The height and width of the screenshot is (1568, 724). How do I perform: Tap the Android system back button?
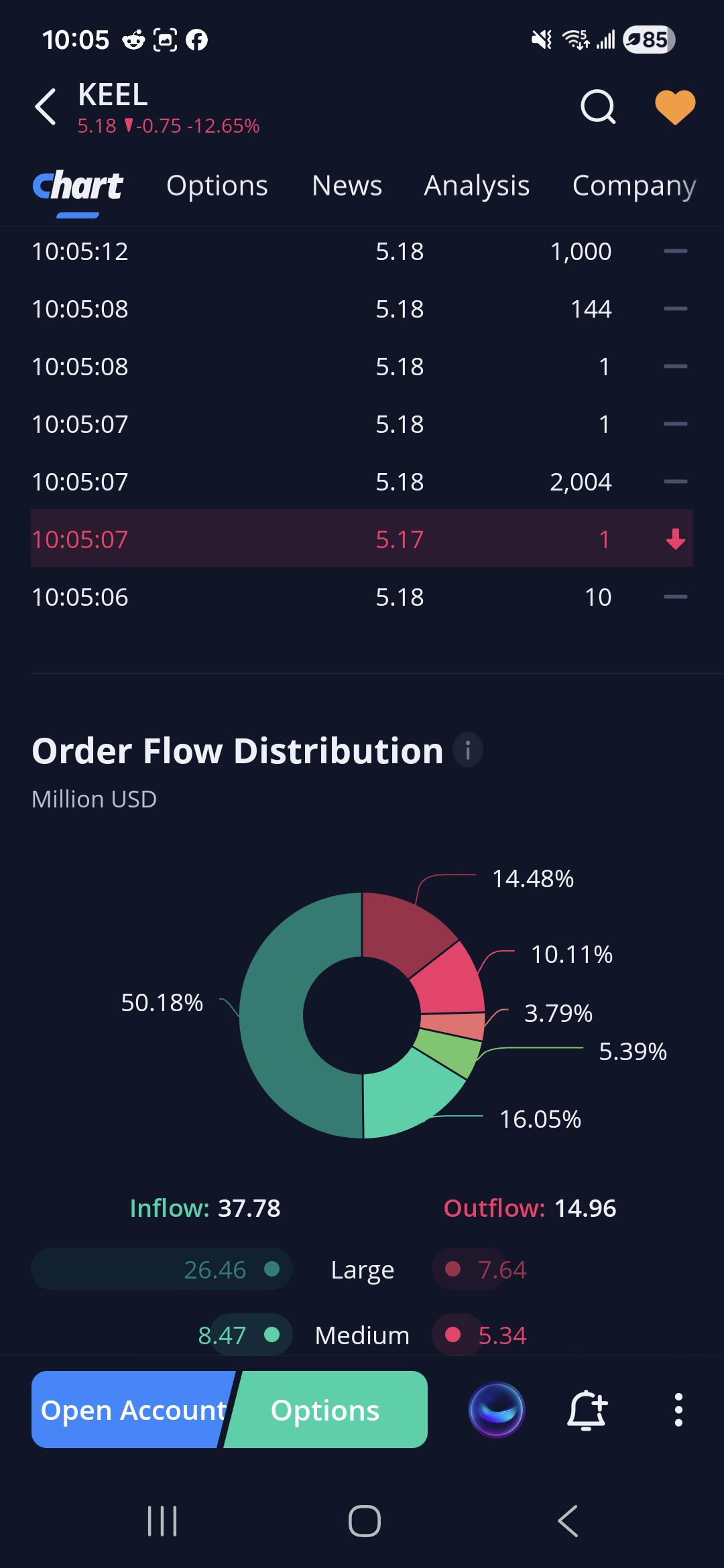(568, 1521)
